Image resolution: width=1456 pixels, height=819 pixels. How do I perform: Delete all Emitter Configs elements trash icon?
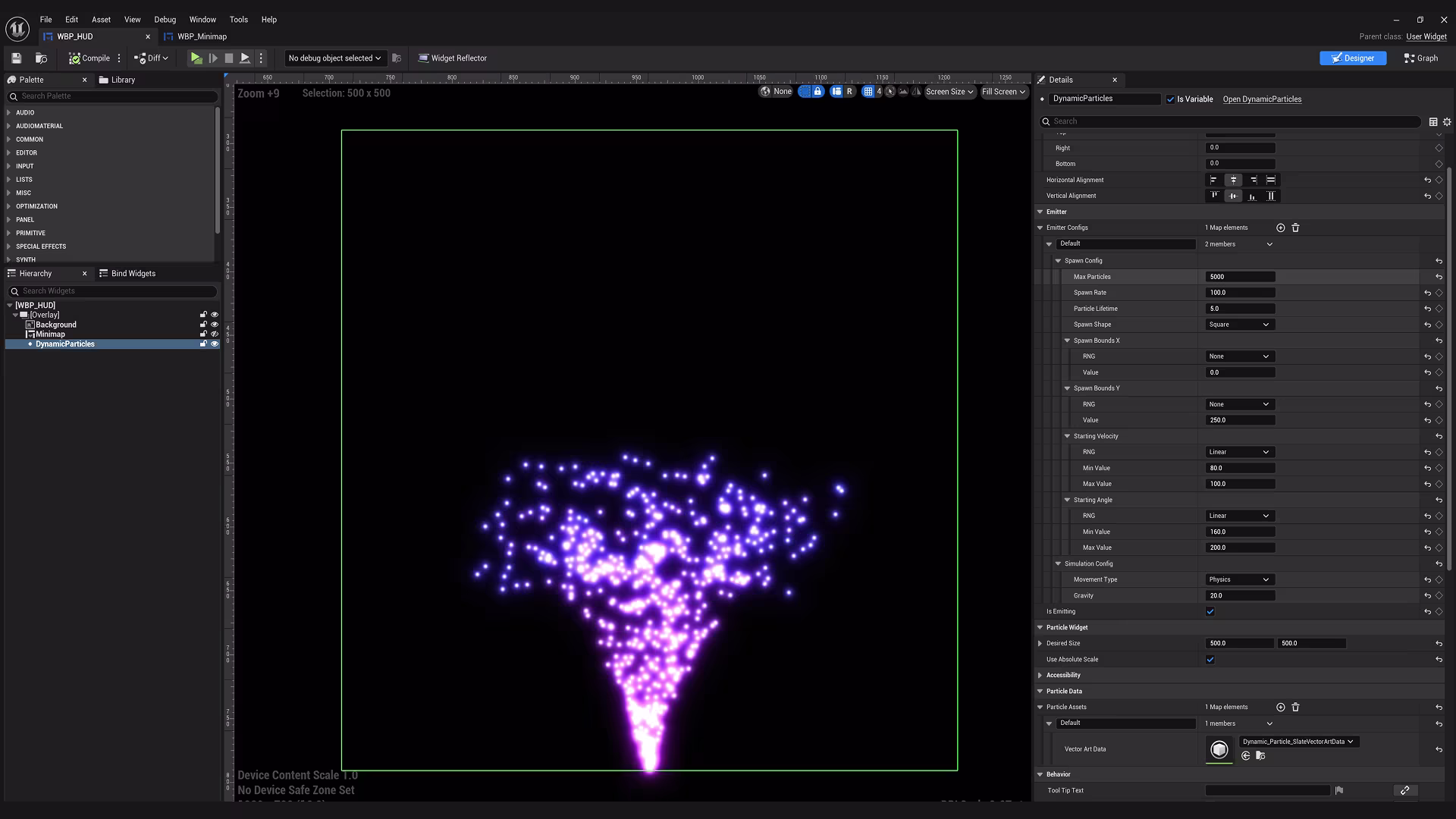[x=1295, y=227]
